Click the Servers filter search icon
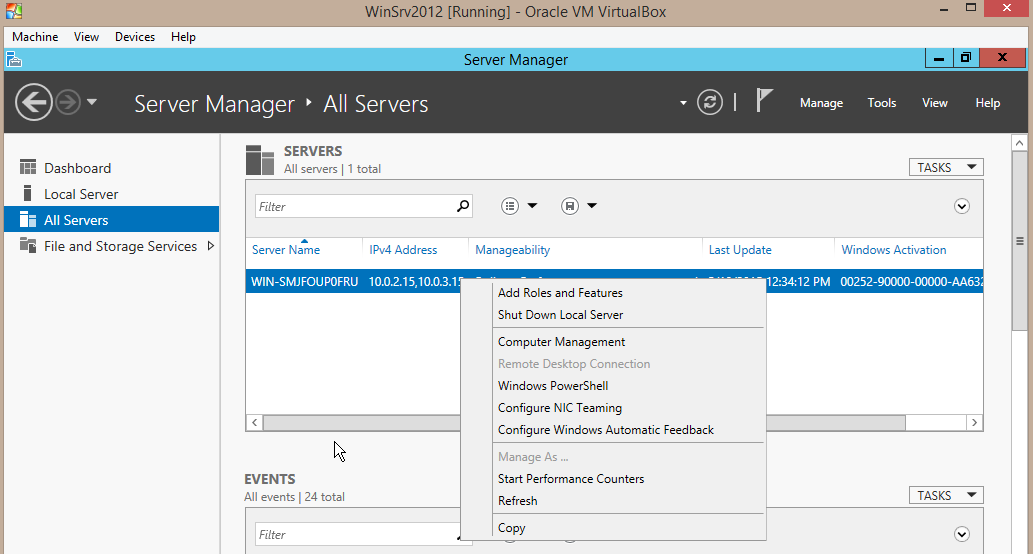Image resolution: width=1033 pixels, height=554 pixels. coord(463,206)
